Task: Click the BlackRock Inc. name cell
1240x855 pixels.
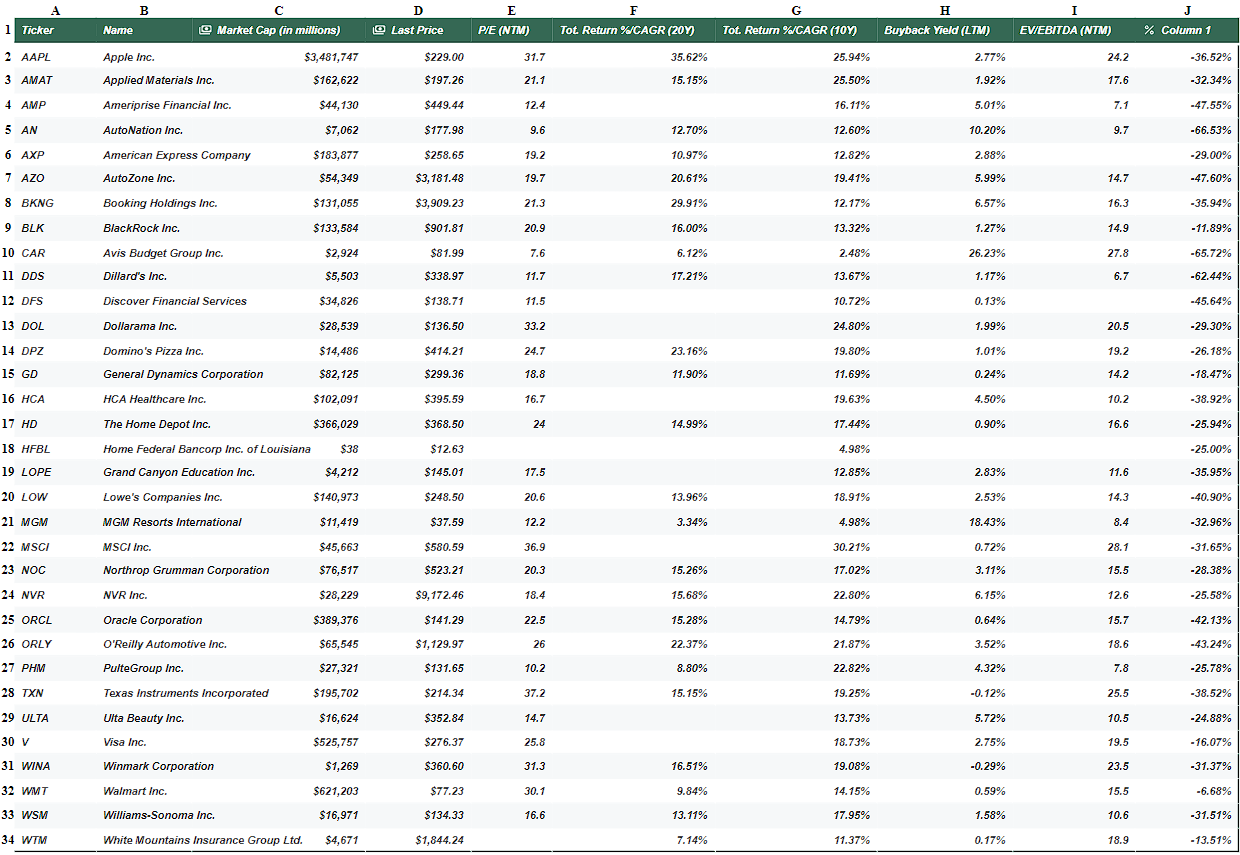Action: 144,228
